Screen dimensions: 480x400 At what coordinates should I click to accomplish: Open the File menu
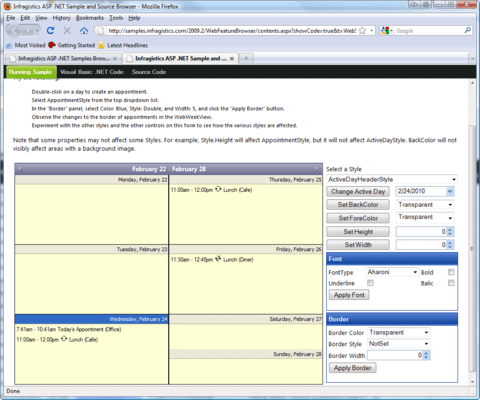11,18
